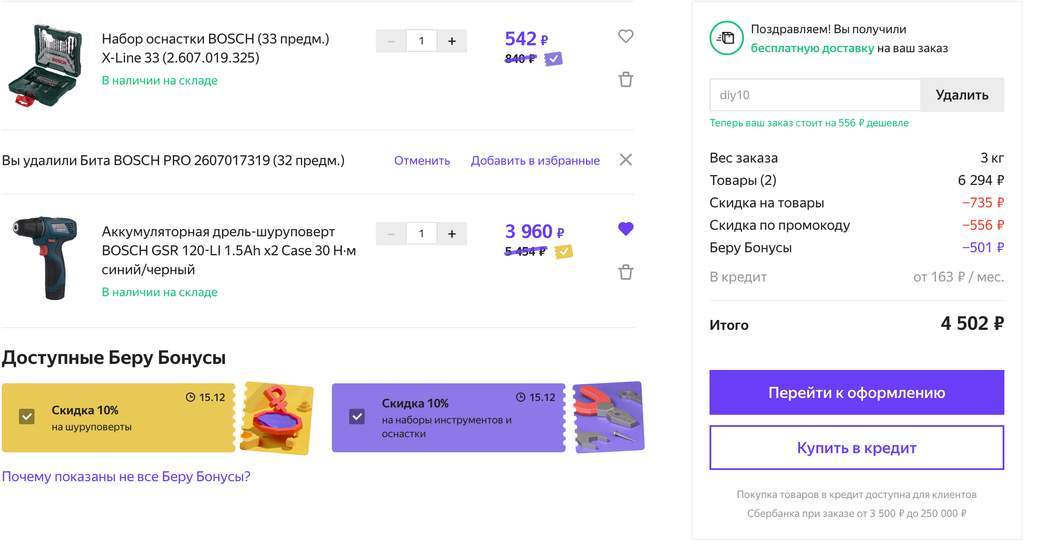Click Отменить to restore the removed item

click(x=422, y=161)
